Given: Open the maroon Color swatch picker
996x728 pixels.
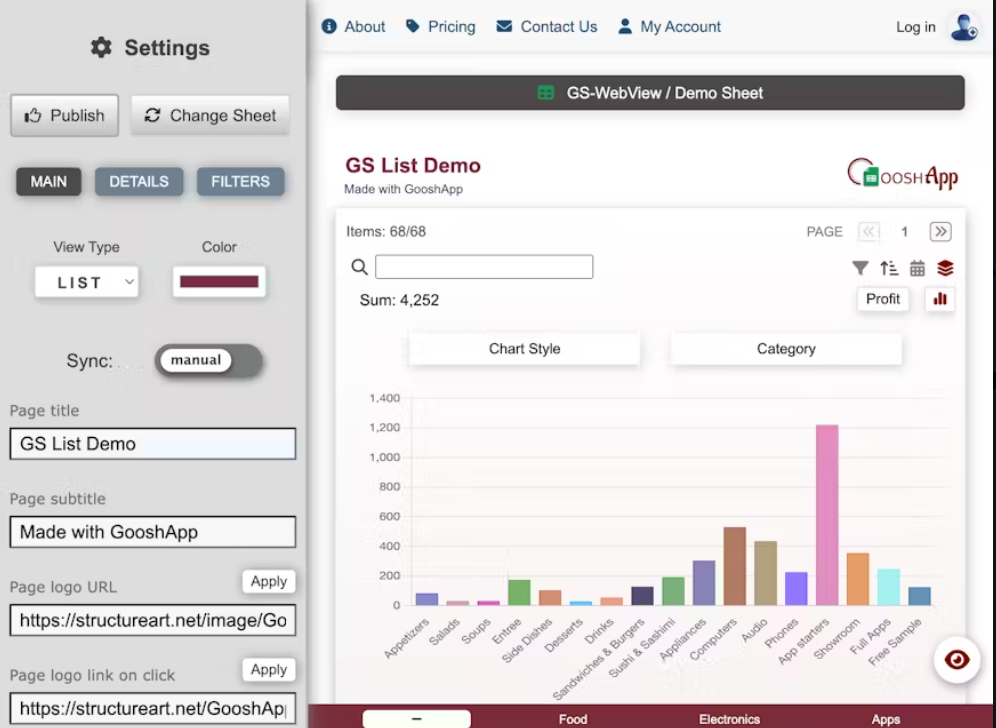Looking at the screenshot, I should pyautogui.click(x=219, y=281).
